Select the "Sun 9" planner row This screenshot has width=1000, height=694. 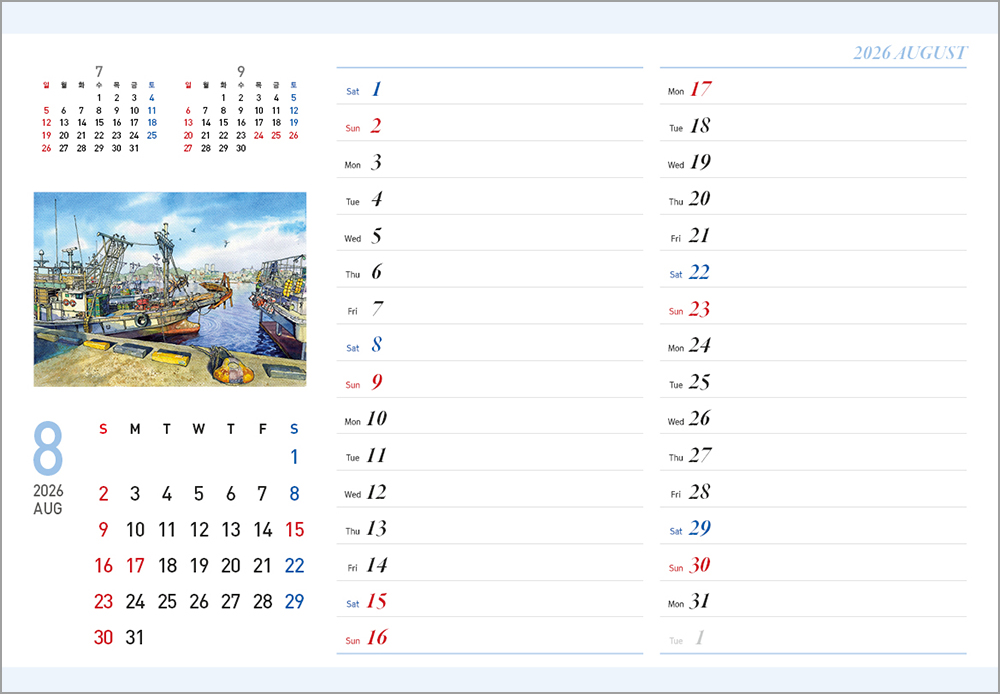489,380
